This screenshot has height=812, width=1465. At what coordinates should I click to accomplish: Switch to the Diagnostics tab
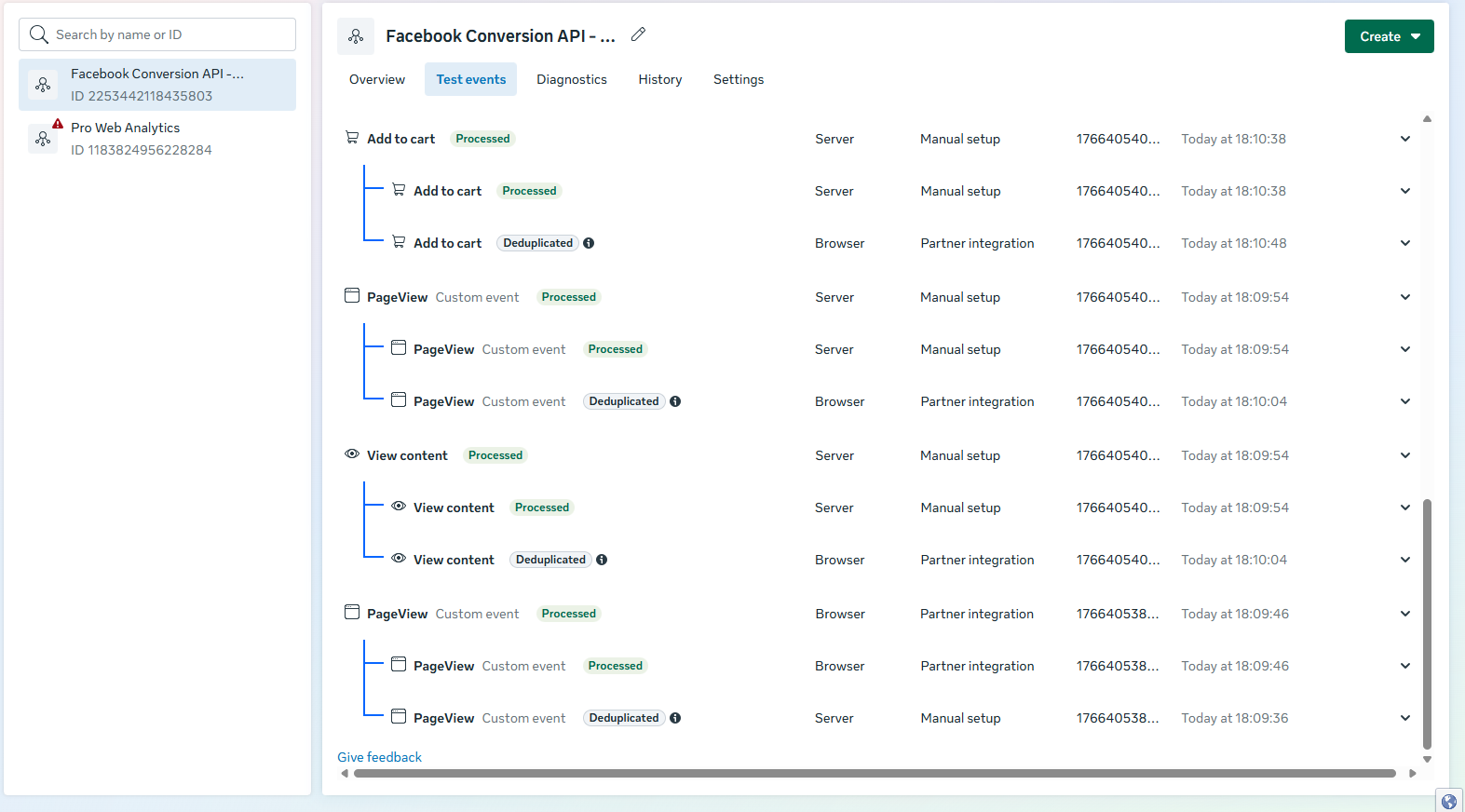pos(571,79)
